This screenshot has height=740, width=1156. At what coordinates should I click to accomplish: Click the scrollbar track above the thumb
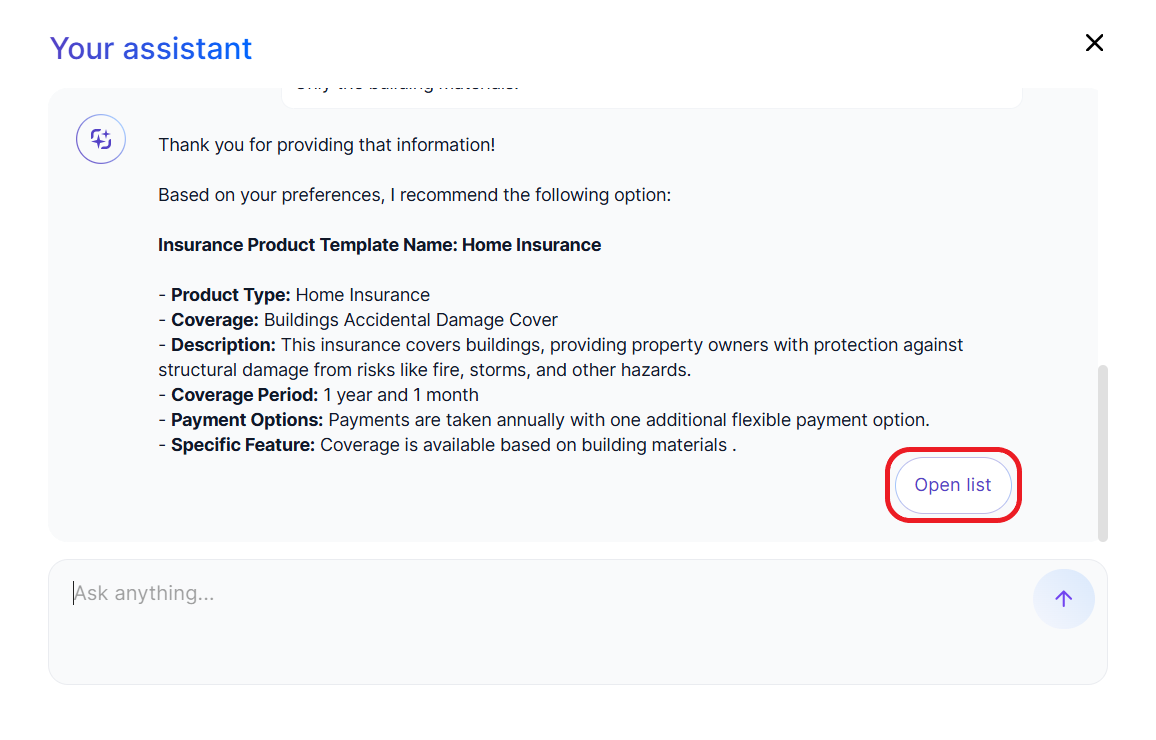coord(1103,220)
